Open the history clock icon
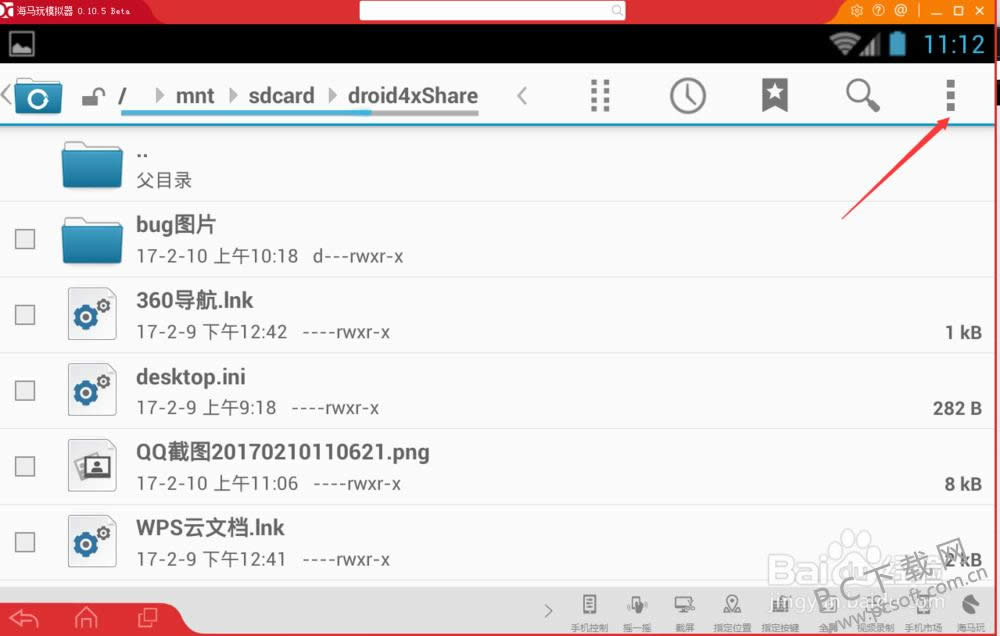The width and height of the screenshot is (1000, 636). click(x=687, y=96)
